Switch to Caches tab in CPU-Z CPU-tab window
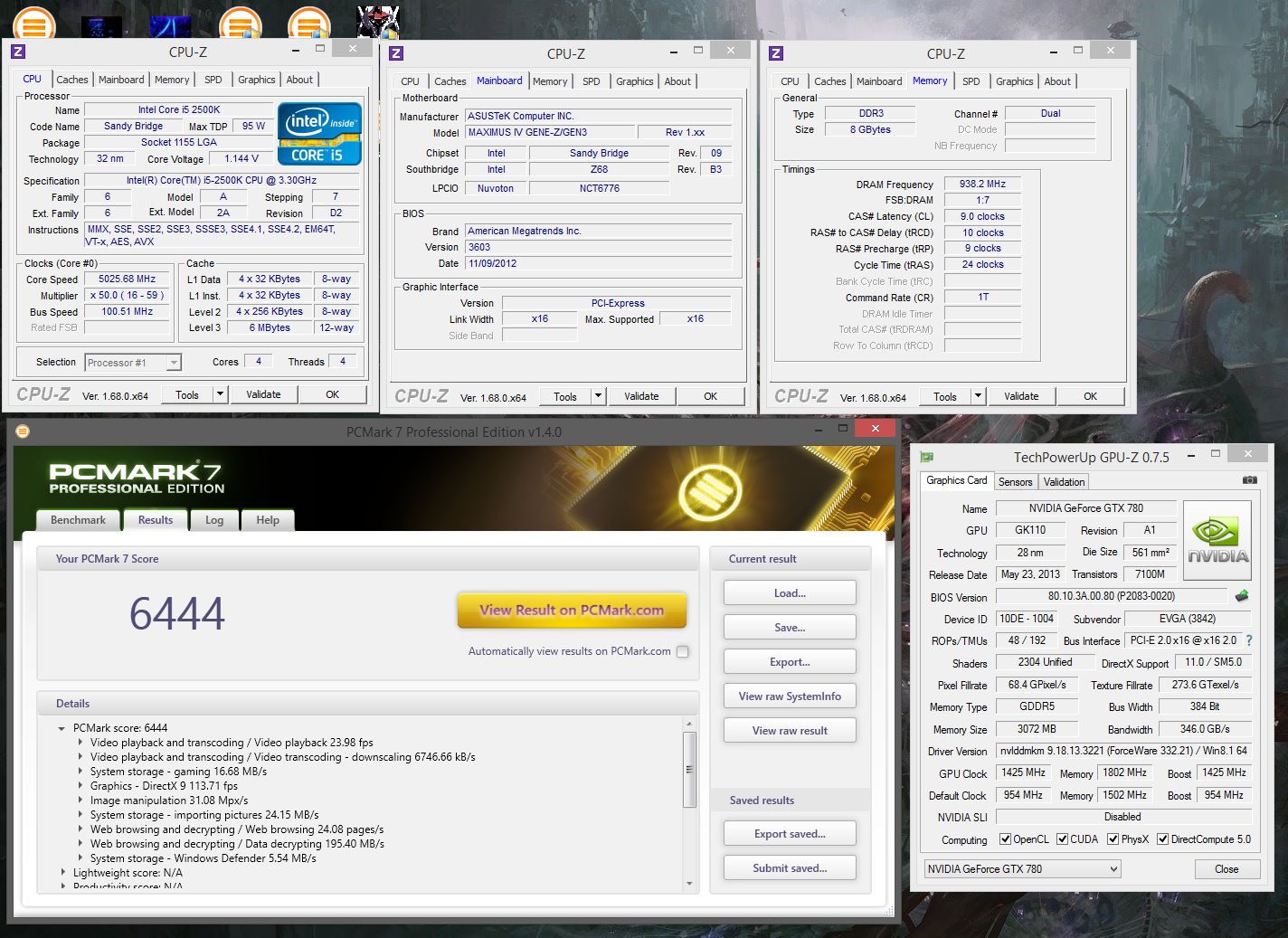This screenshot has width=1288, height=938. [72, 80]
